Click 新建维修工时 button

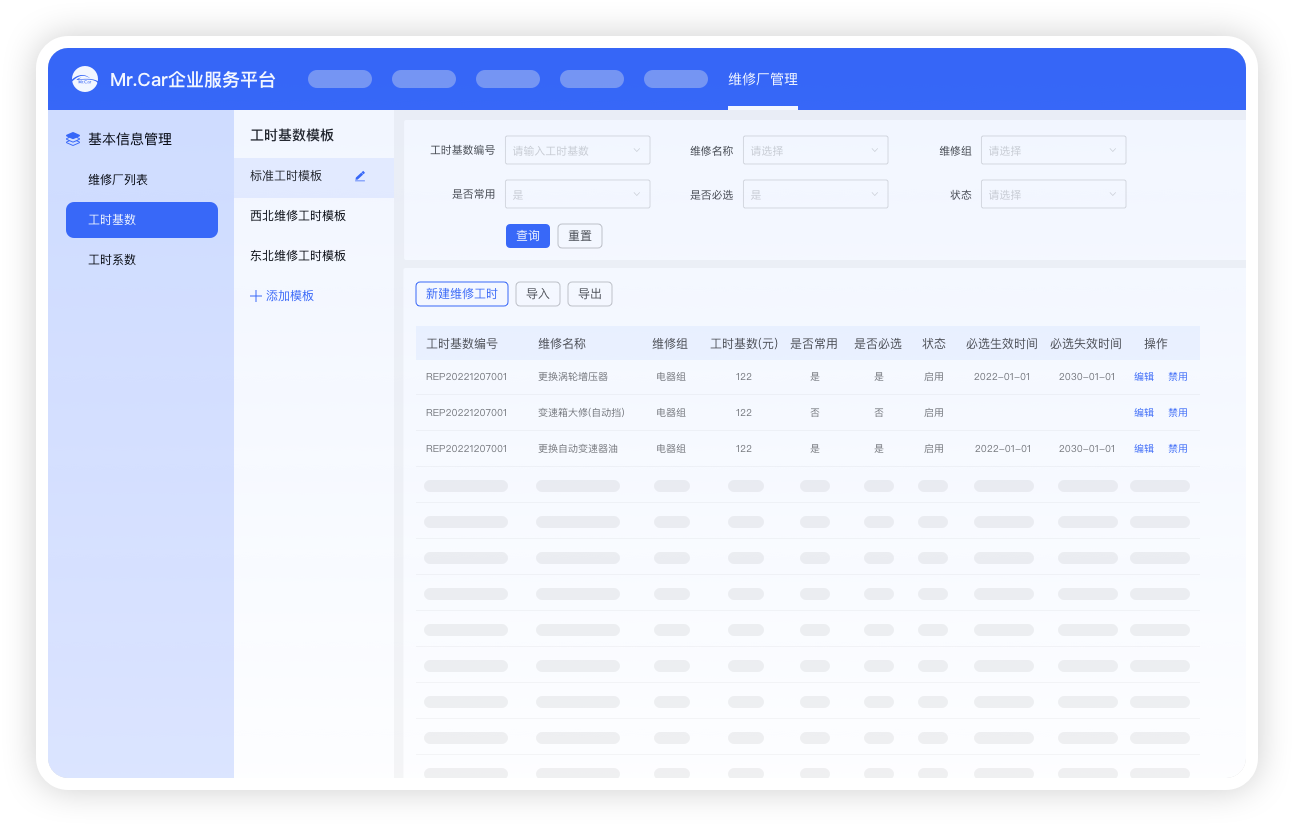click(x=462, y=294)
